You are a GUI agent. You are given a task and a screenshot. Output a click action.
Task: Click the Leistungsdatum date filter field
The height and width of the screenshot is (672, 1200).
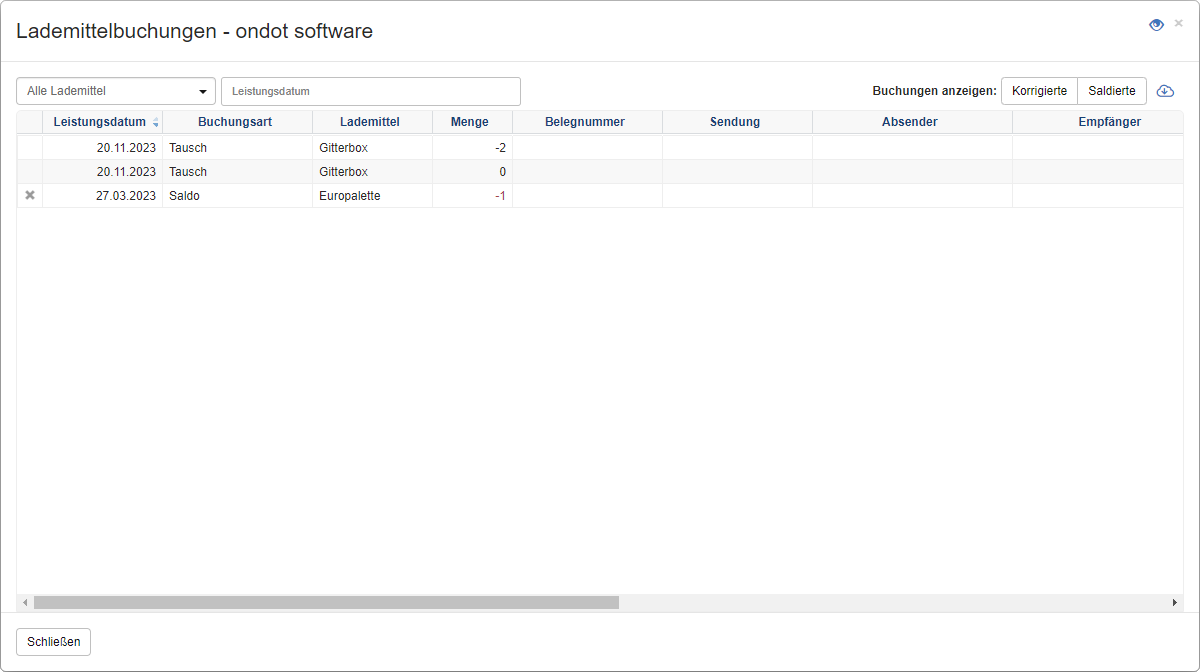(x=370, y=91)
